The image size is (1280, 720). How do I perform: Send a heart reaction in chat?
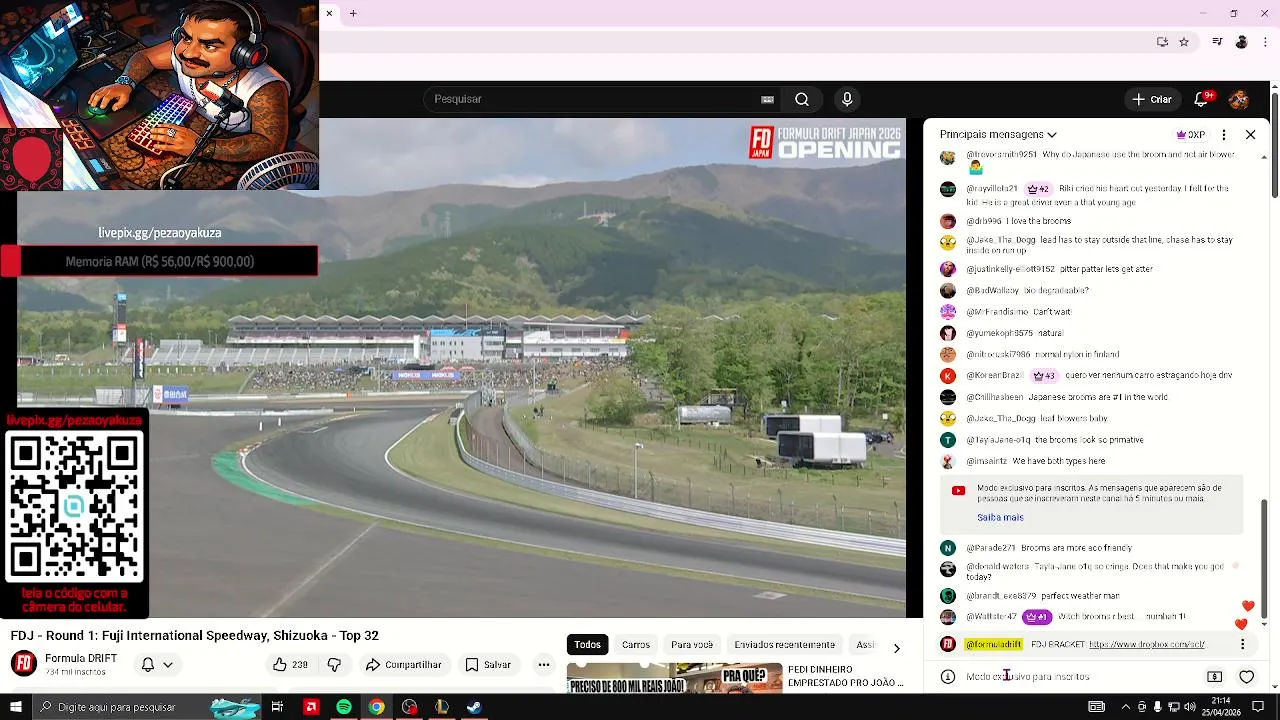pyautogui.click(x=1247, y=677)
